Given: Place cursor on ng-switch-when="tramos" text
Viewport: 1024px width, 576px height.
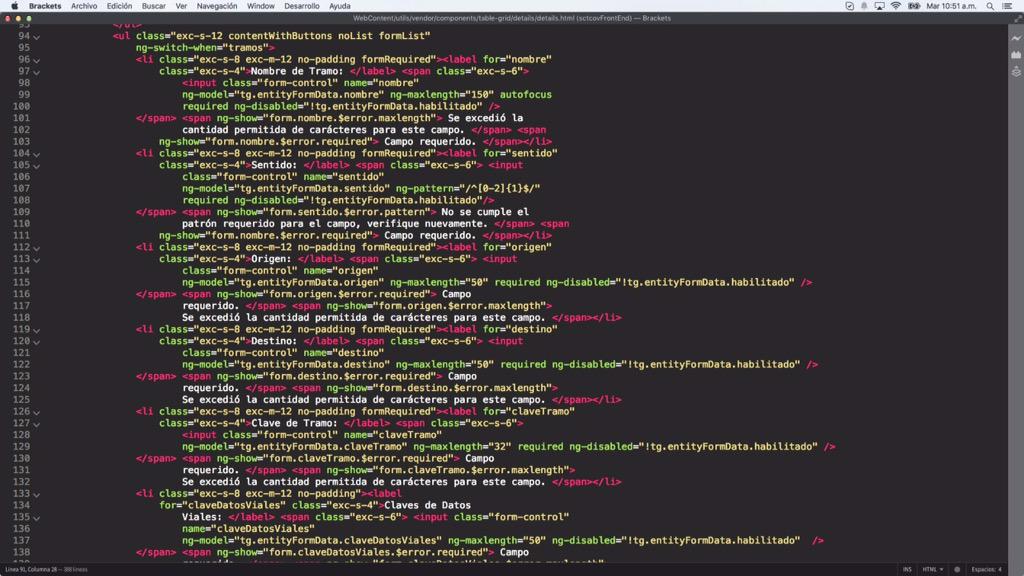Looking at the screenshot, I should tap(205, 48).
